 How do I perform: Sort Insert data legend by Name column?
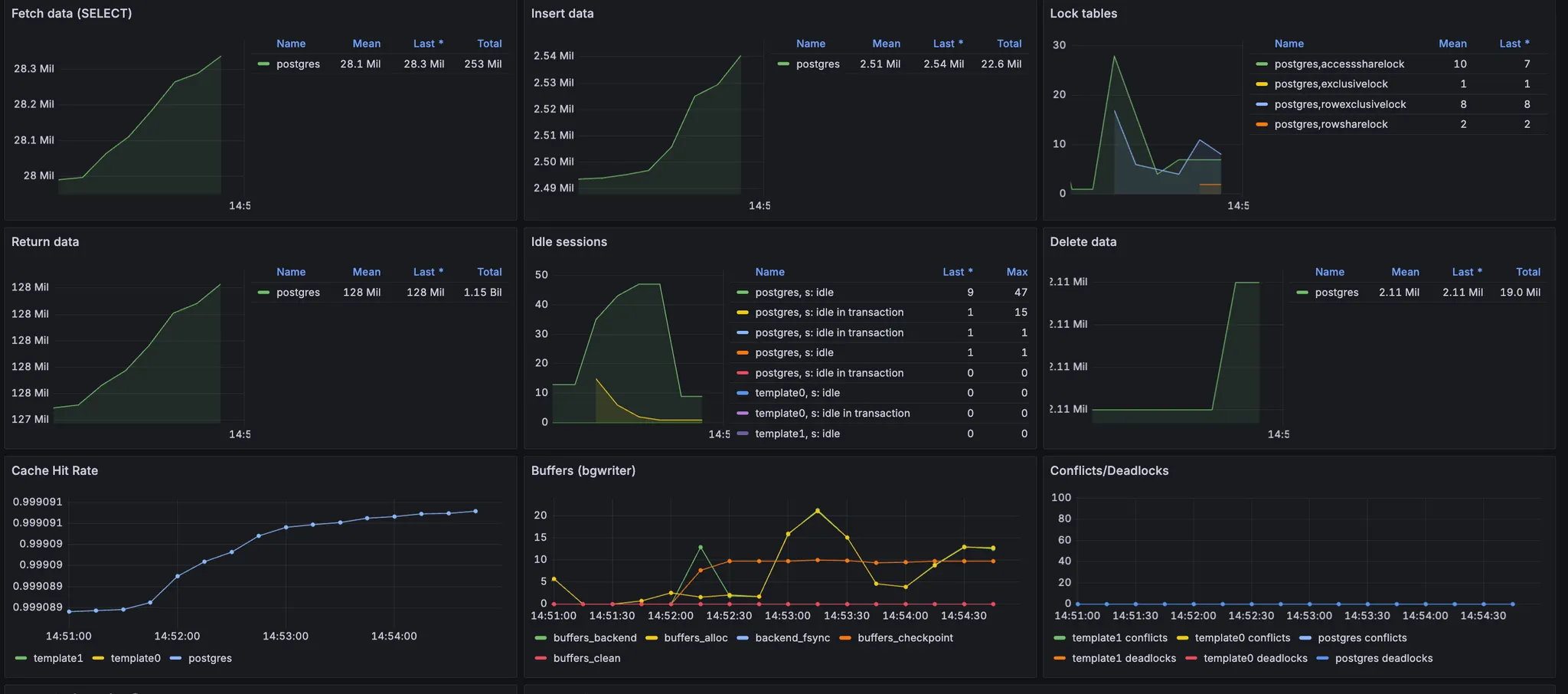tap(810, 44)
